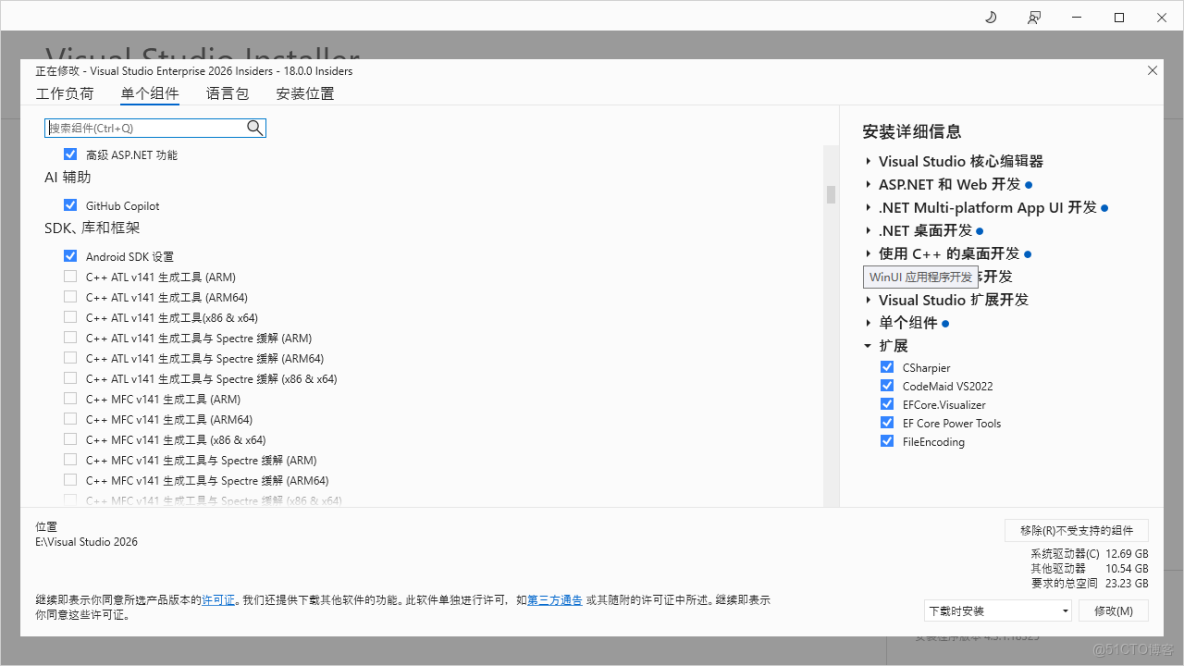
Task: Open the 语言包 tab
Action: tap(227, 93)
